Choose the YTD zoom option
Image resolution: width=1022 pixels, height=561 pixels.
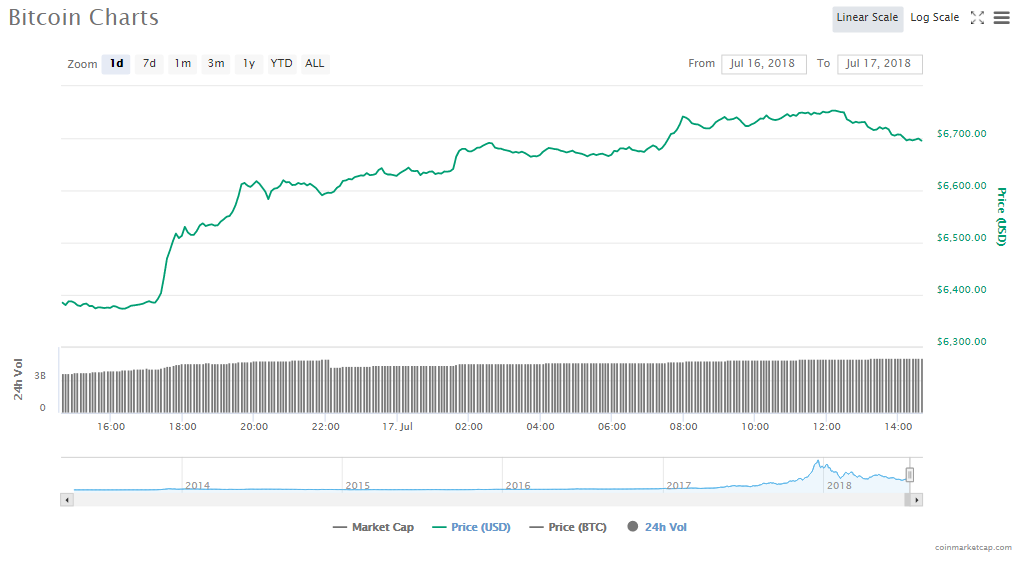click(x=281, y=64)
